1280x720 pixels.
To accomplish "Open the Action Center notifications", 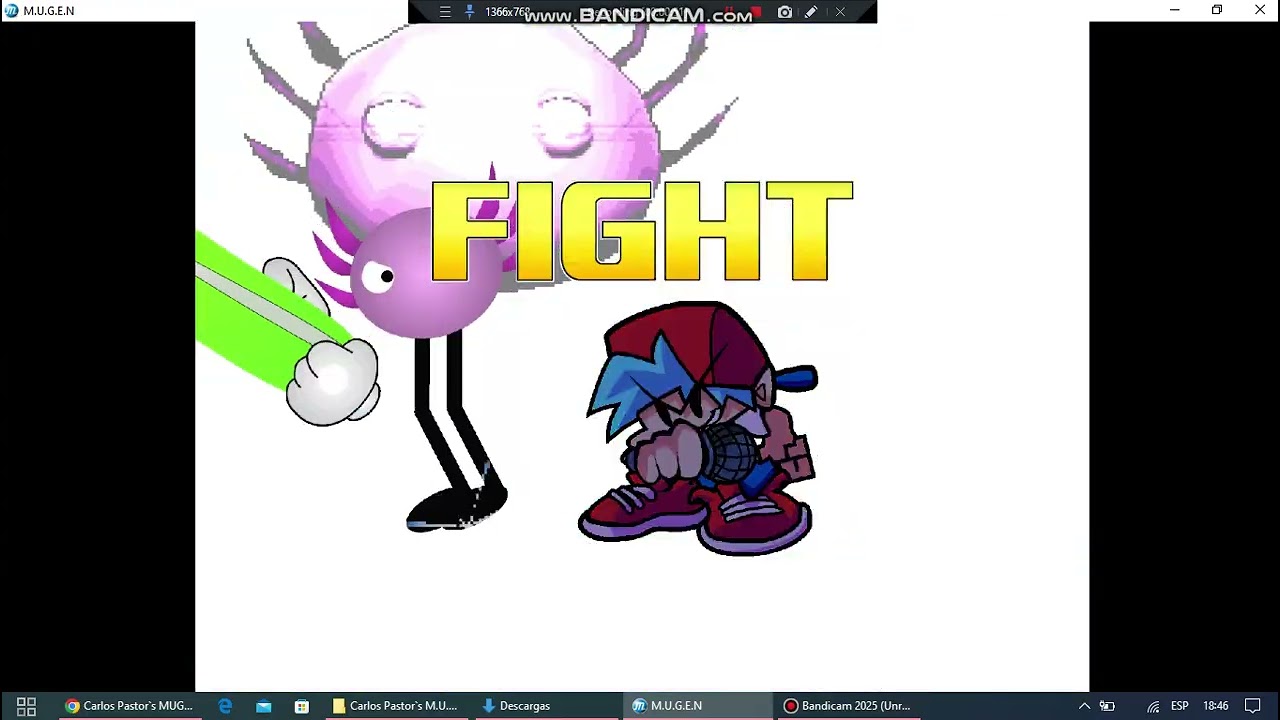I will coord(1253,706).
